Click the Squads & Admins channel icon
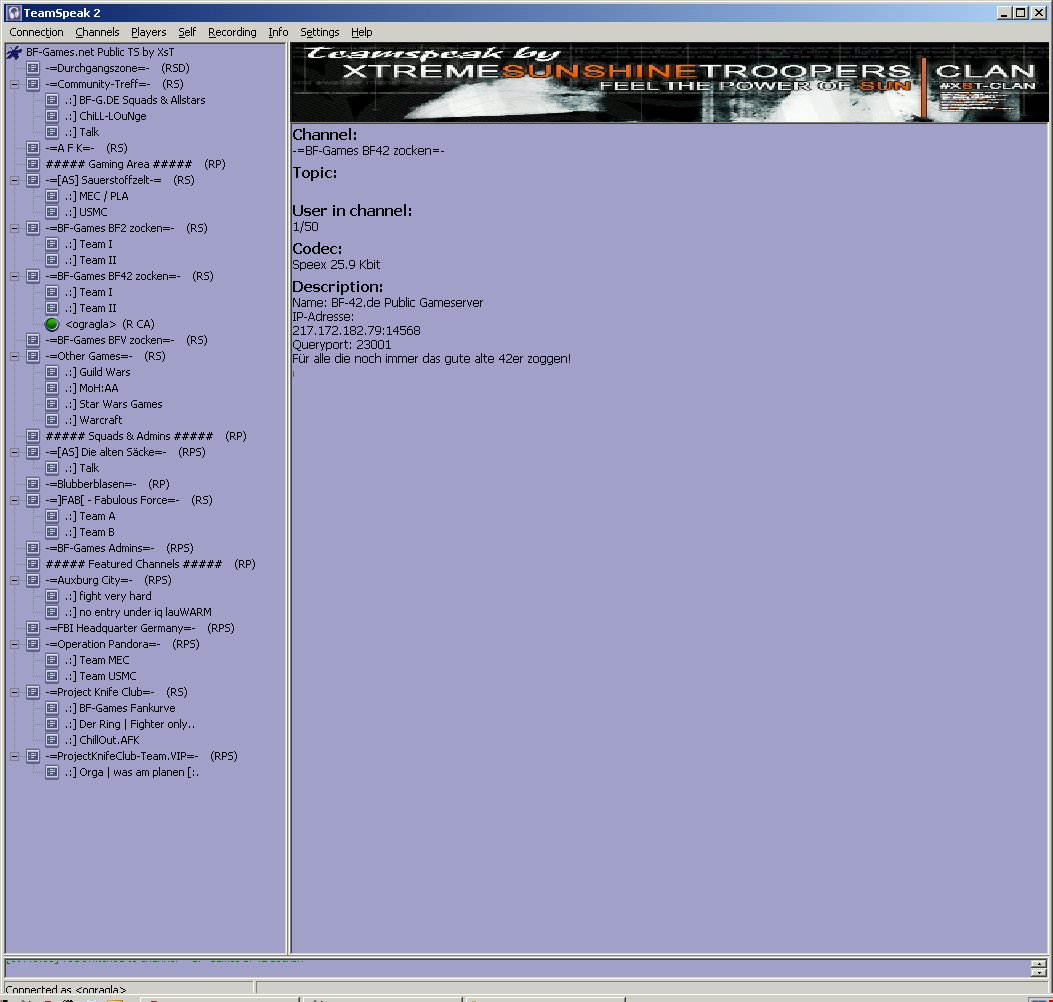 (33, 436)
